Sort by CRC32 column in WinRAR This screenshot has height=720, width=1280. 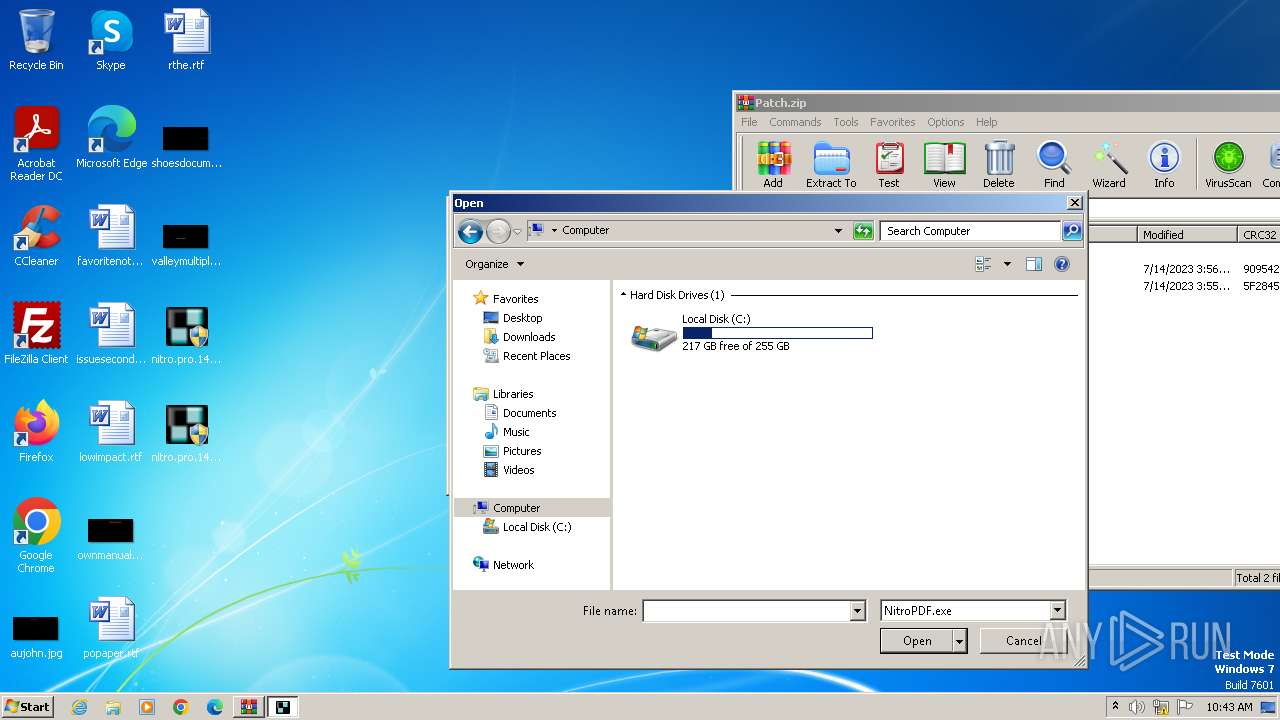click(x=1259, y=235)
